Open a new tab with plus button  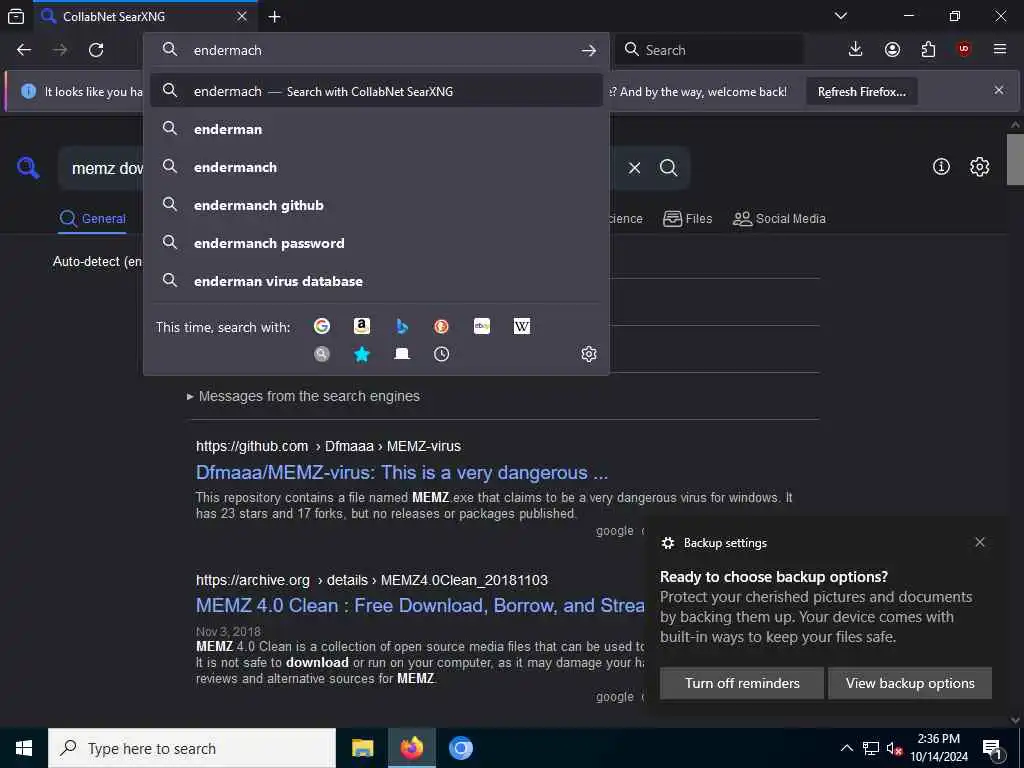point(275,16)
